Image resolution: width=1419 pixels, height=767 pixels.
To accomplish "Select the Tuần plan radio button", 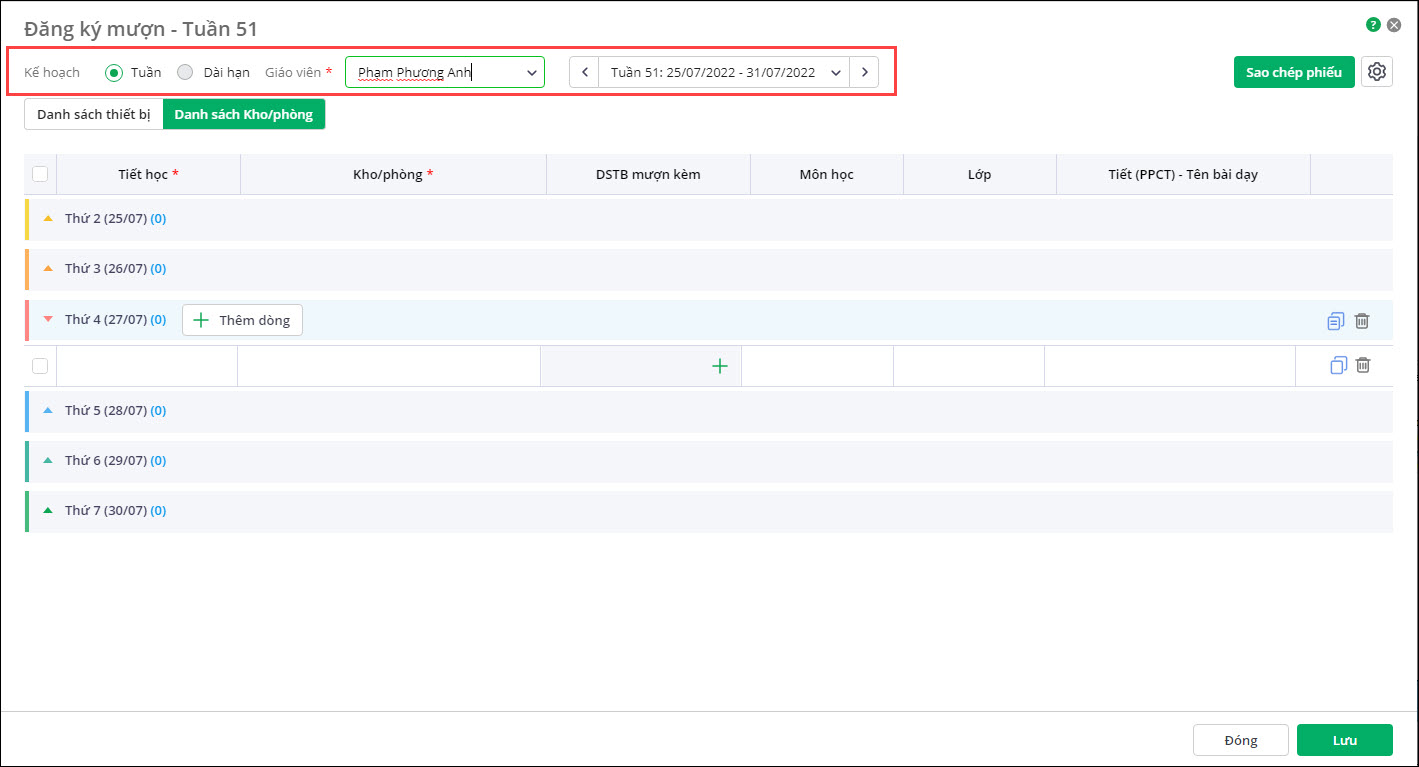I will 114,72.
